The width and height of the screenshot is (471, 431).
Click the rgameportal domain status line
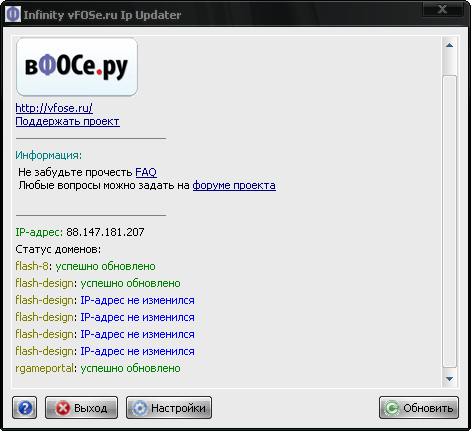click(x=98, y=368)
